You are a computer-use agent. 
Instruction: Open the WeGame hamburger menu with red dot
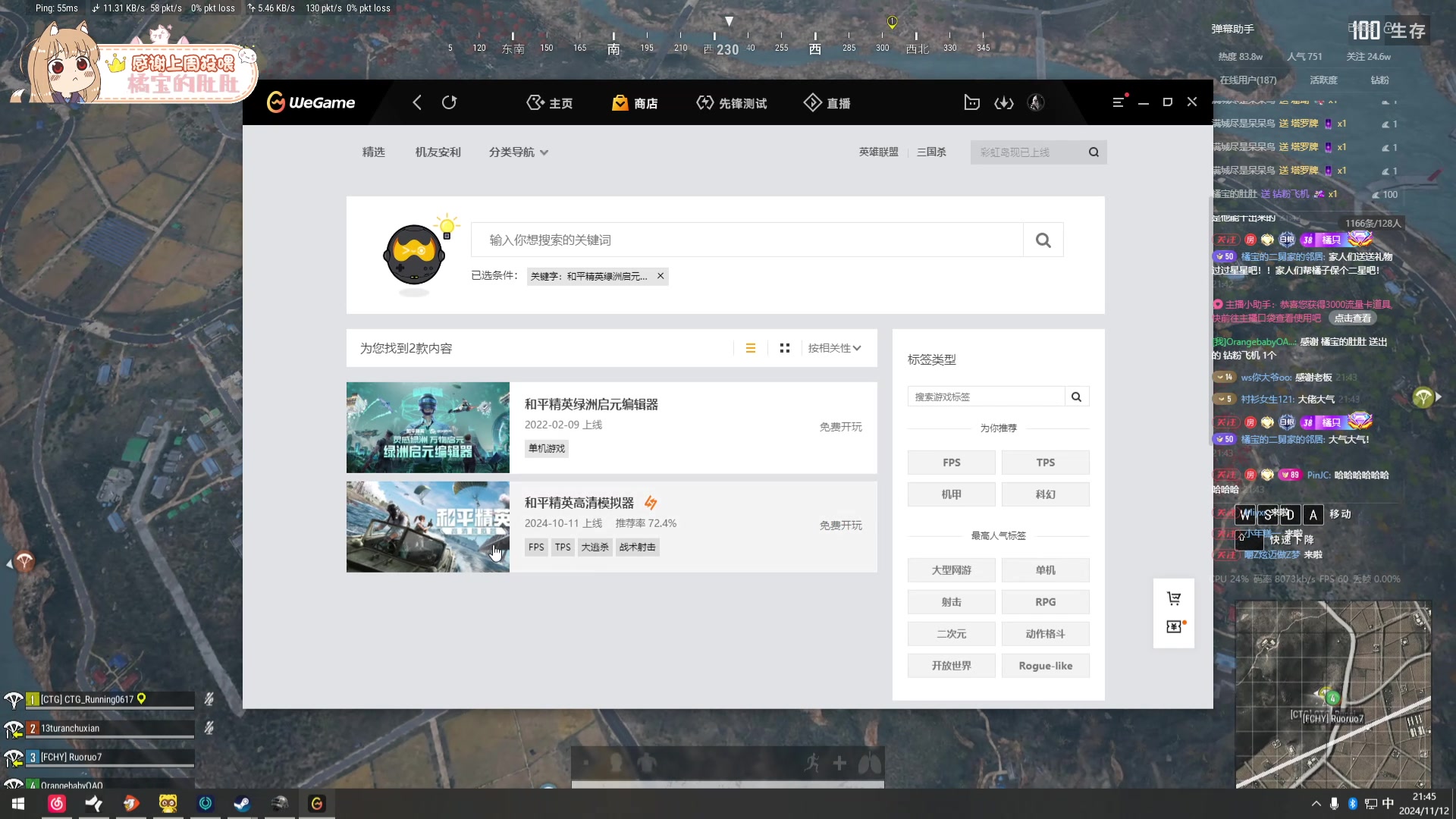pyautogui.click(x=1118, y=102)
